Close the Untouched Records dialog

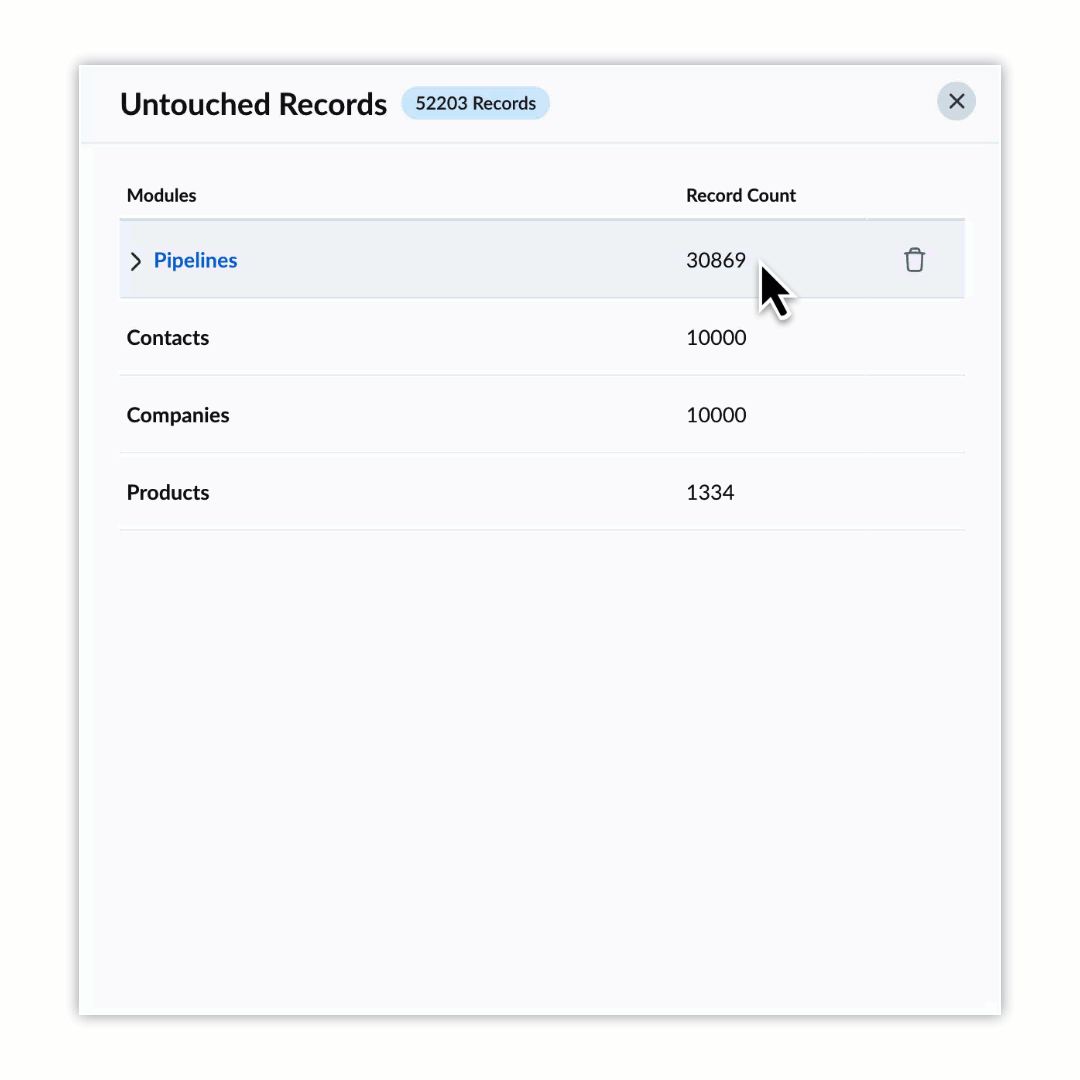pos(956,102)
